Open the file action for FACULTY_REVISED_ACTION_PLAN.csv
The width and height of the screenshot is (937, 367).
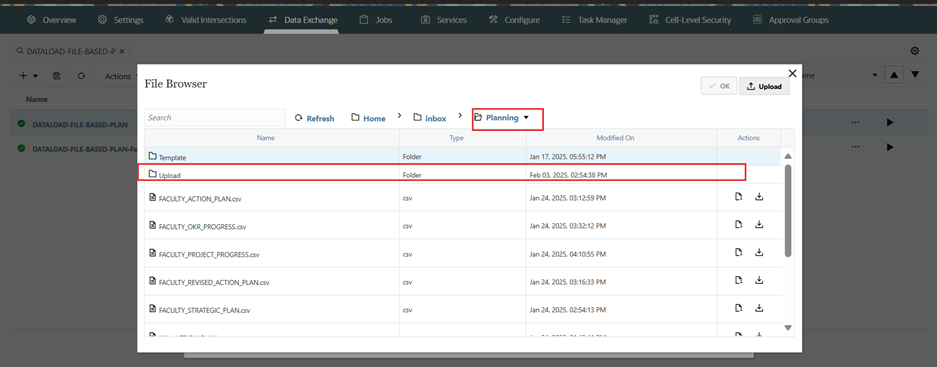[x=739, y=280]
